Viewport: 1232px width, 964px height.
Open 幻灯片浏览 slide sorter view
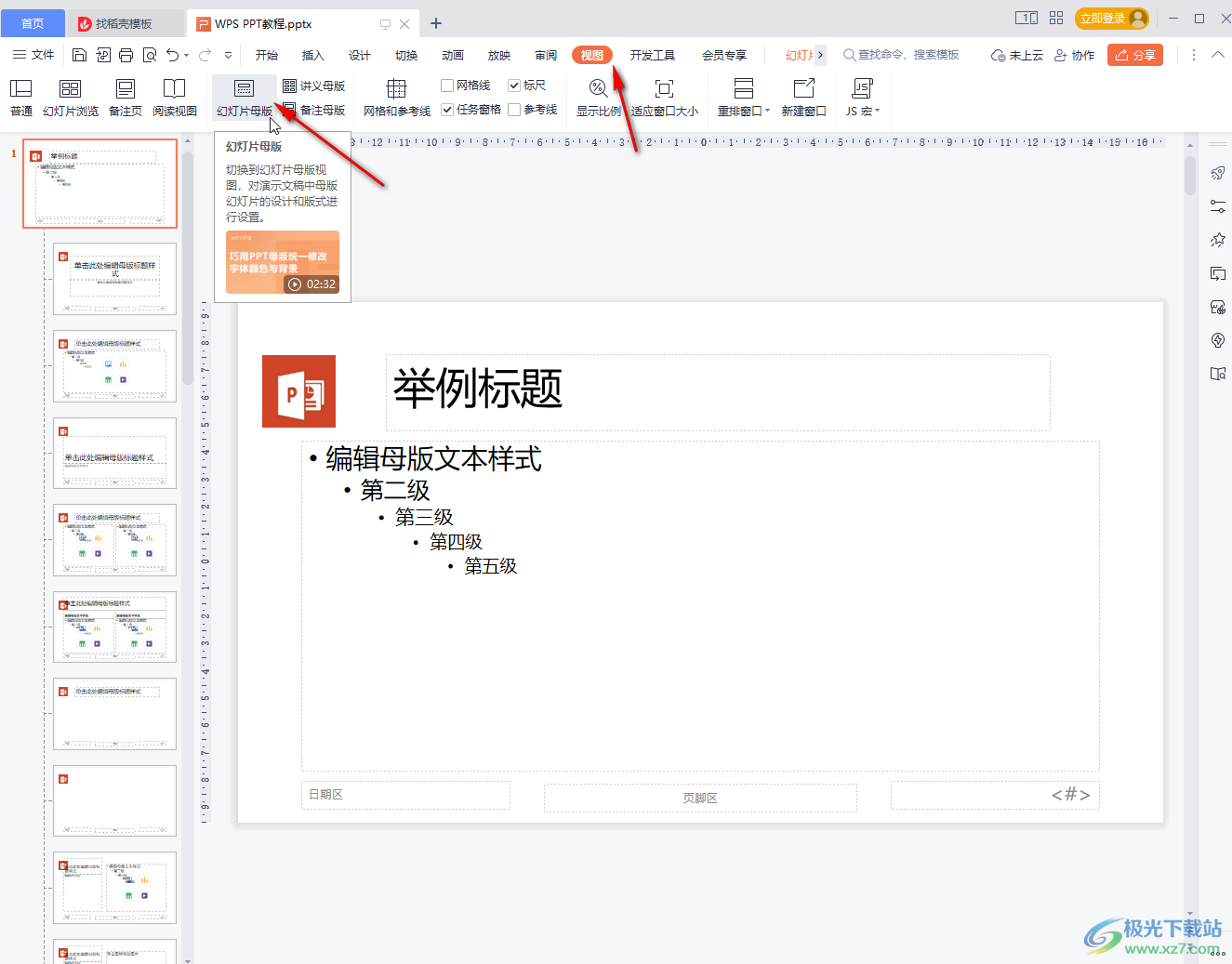click(x=71, y=98)
